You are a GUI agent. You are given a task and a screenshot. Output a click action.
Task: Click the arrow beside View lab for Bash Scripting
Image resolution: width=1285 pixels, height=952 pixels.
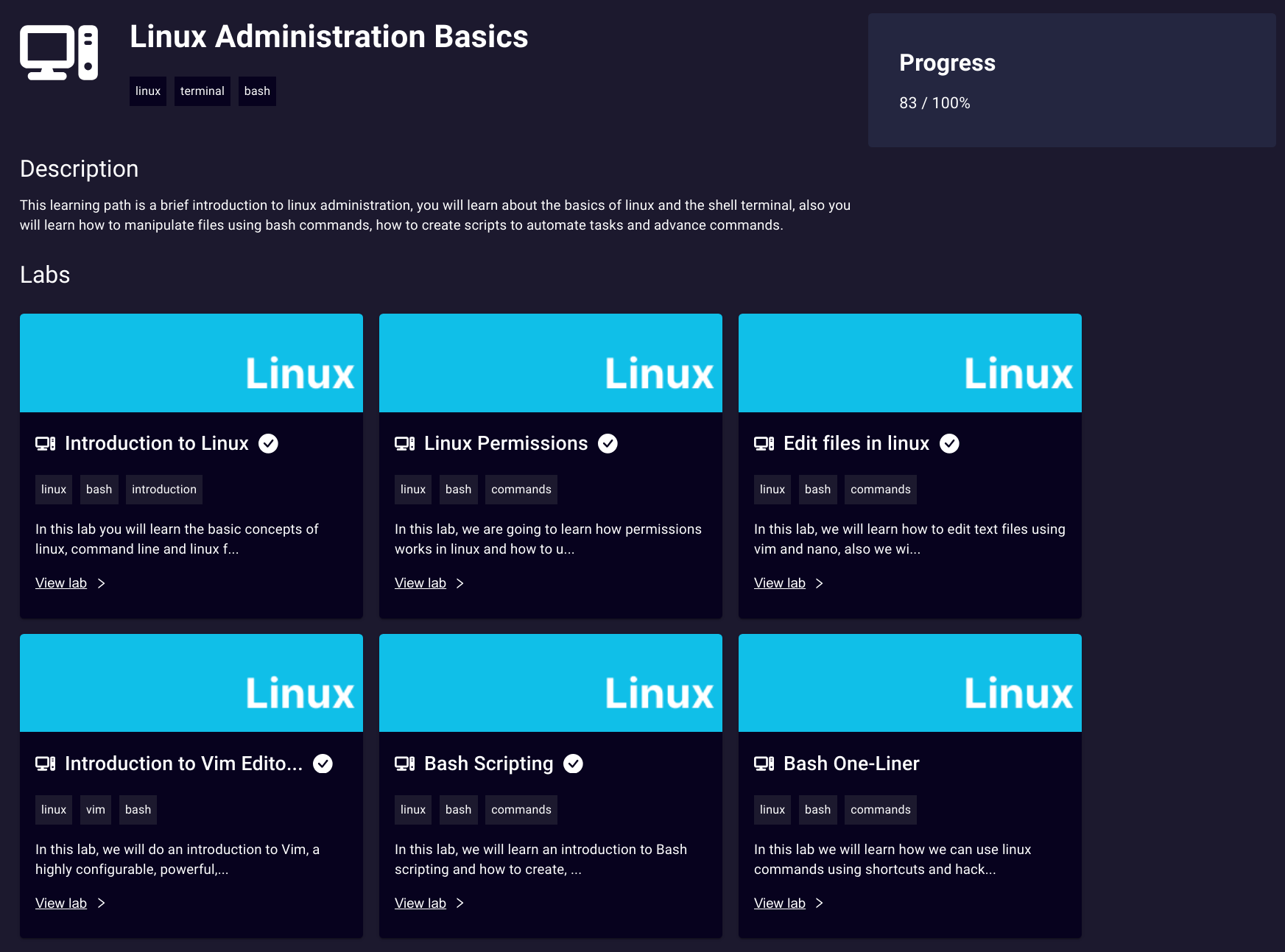(x=460, y=903)
